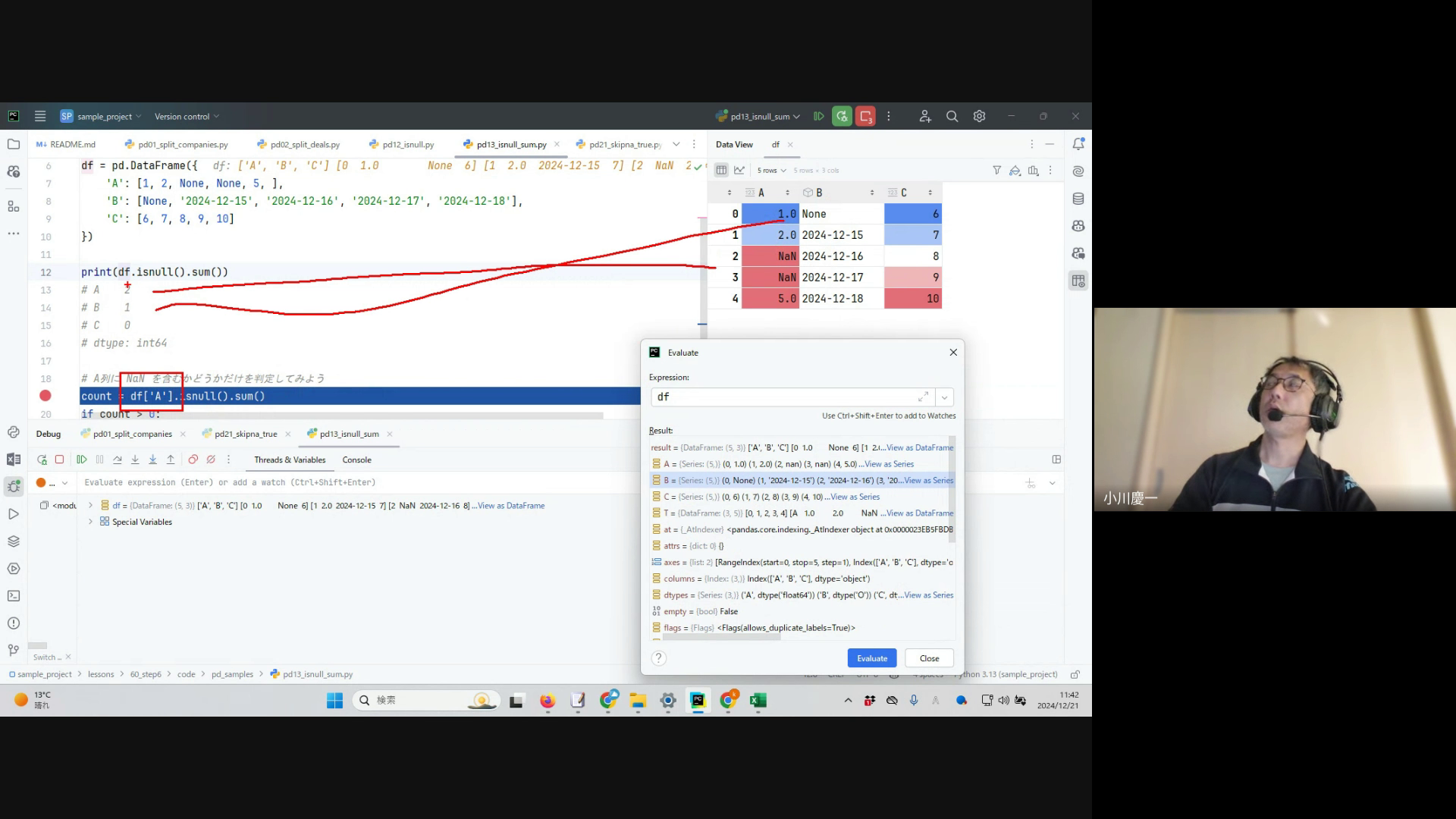Open the expression history dropdown in Evaluate
Screen dimensions: 1456x819
coord(945,397)
